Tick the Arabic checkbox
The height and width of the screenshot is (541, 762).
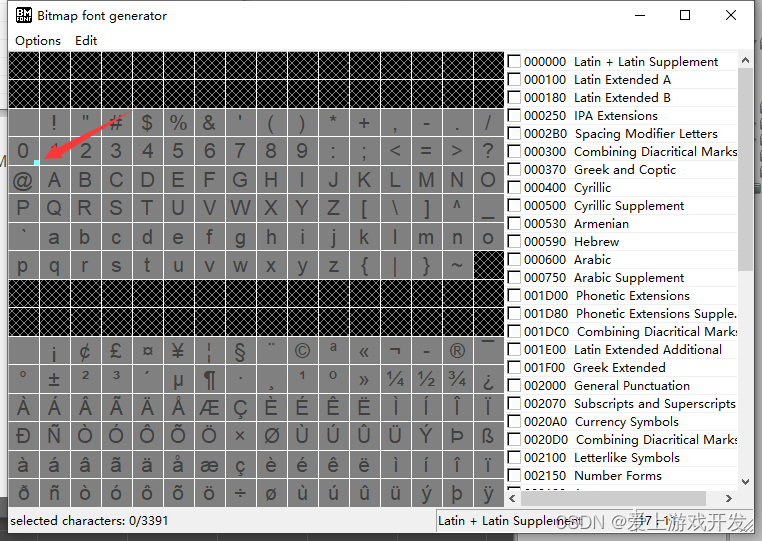514,259
